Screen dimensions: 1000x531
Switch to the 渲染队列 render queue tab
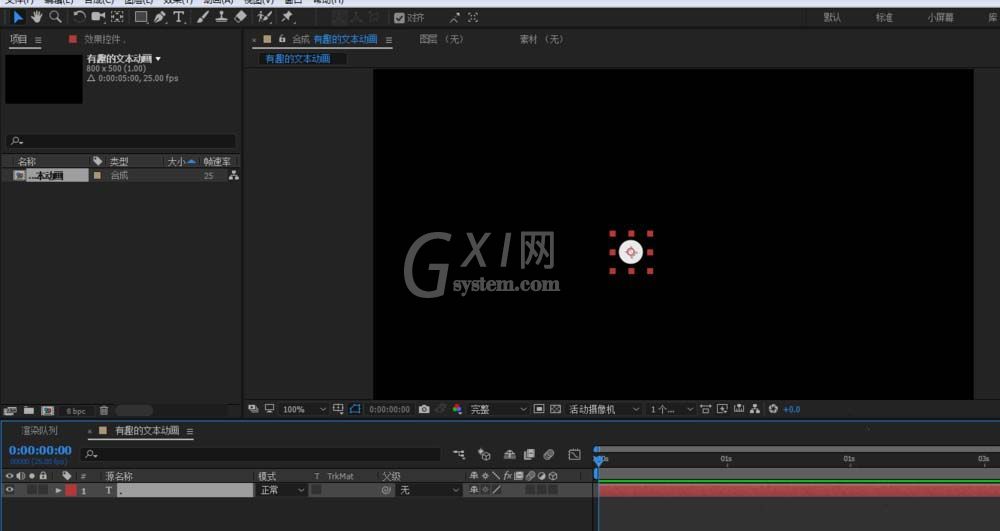click(x=40, y=431)
